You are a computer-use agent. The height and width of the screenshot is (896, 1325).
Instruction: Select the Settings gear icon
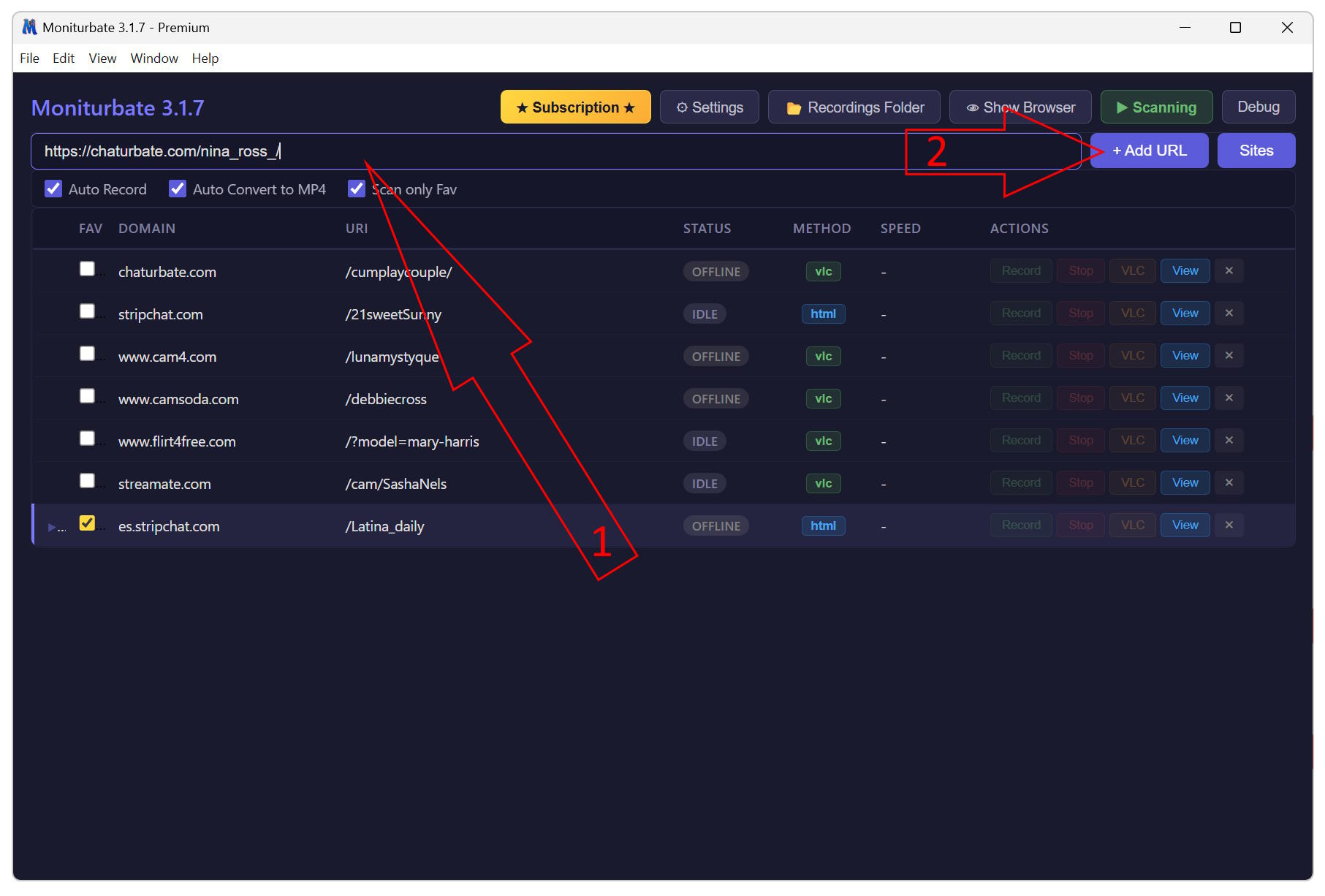tap(683, 107)
